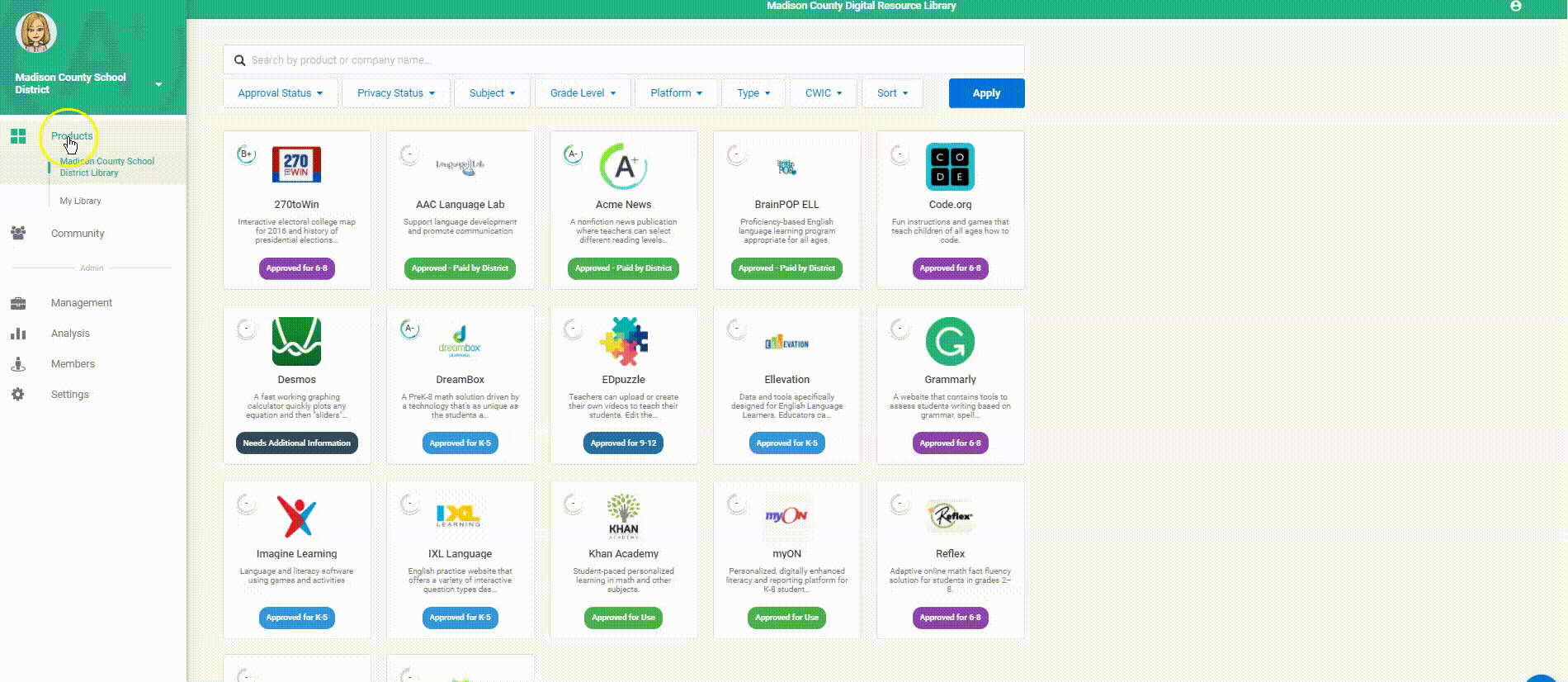
Task: Click the IXL Learning logo
Action: [x=458, y=516]
